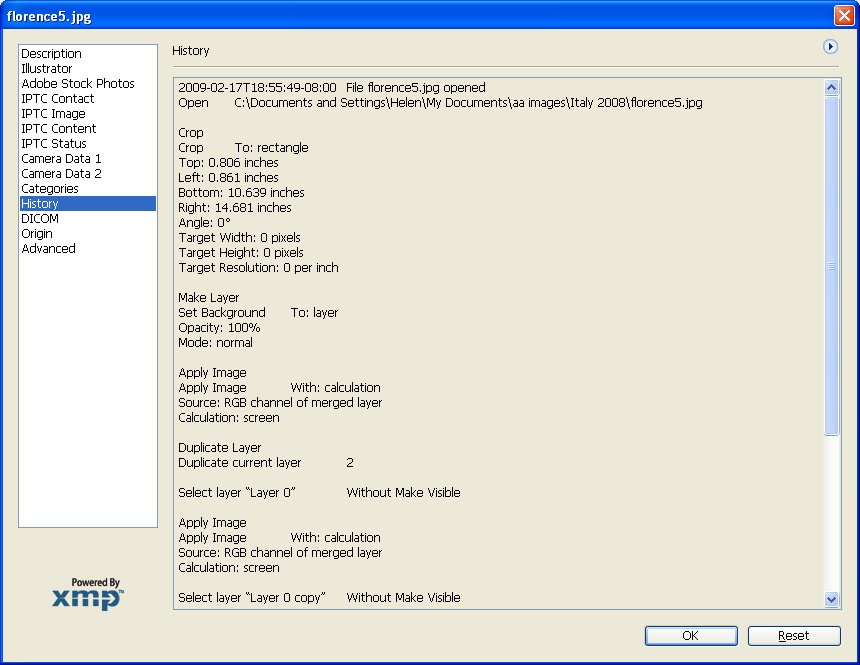Click 'Right: 14.681 inches' text
Image resolution: width=860 pixels, height=665 pixels.
235,208
